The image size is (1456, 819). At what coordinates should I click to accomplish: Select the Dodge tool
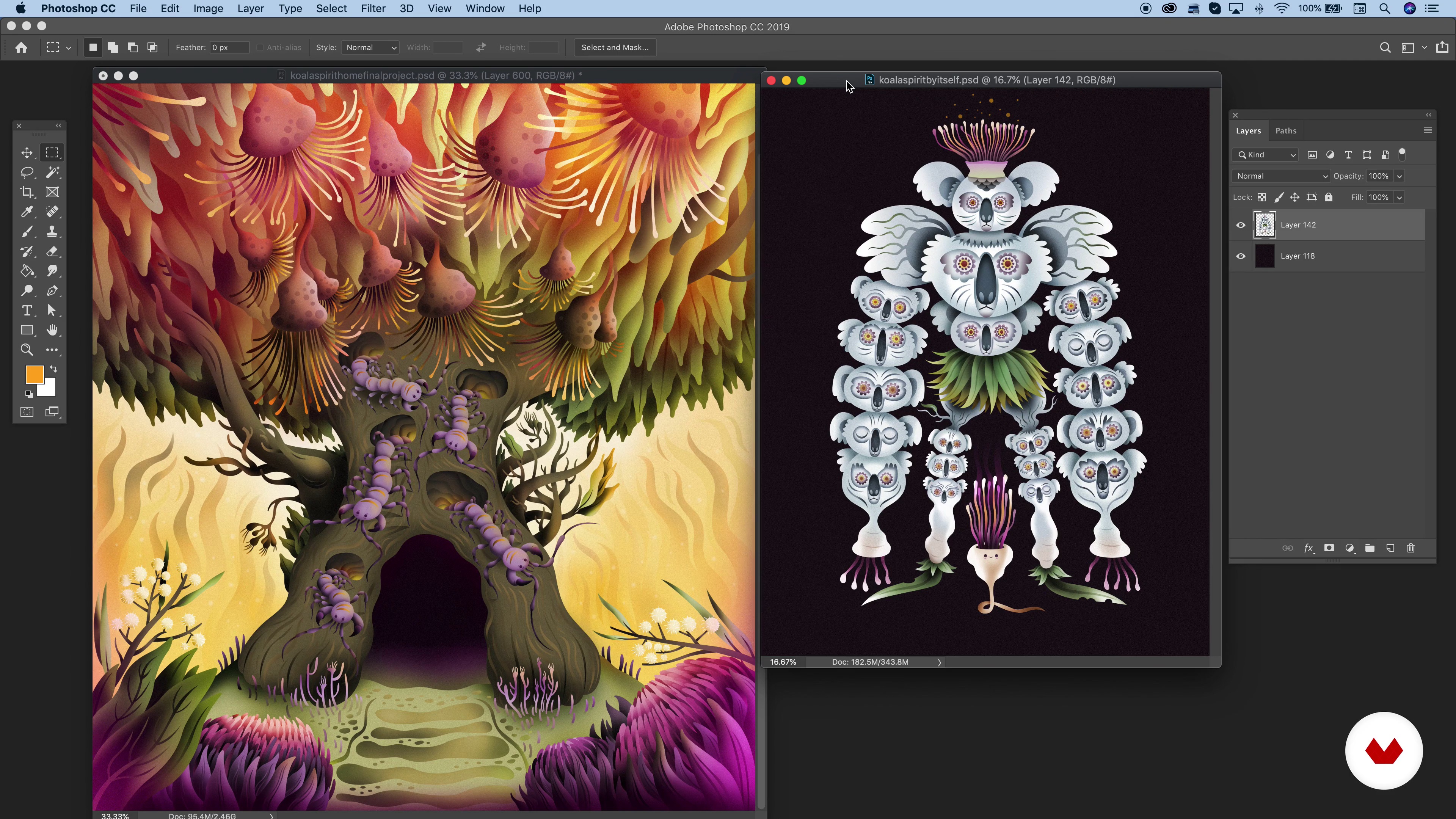(x=27, y=291)
